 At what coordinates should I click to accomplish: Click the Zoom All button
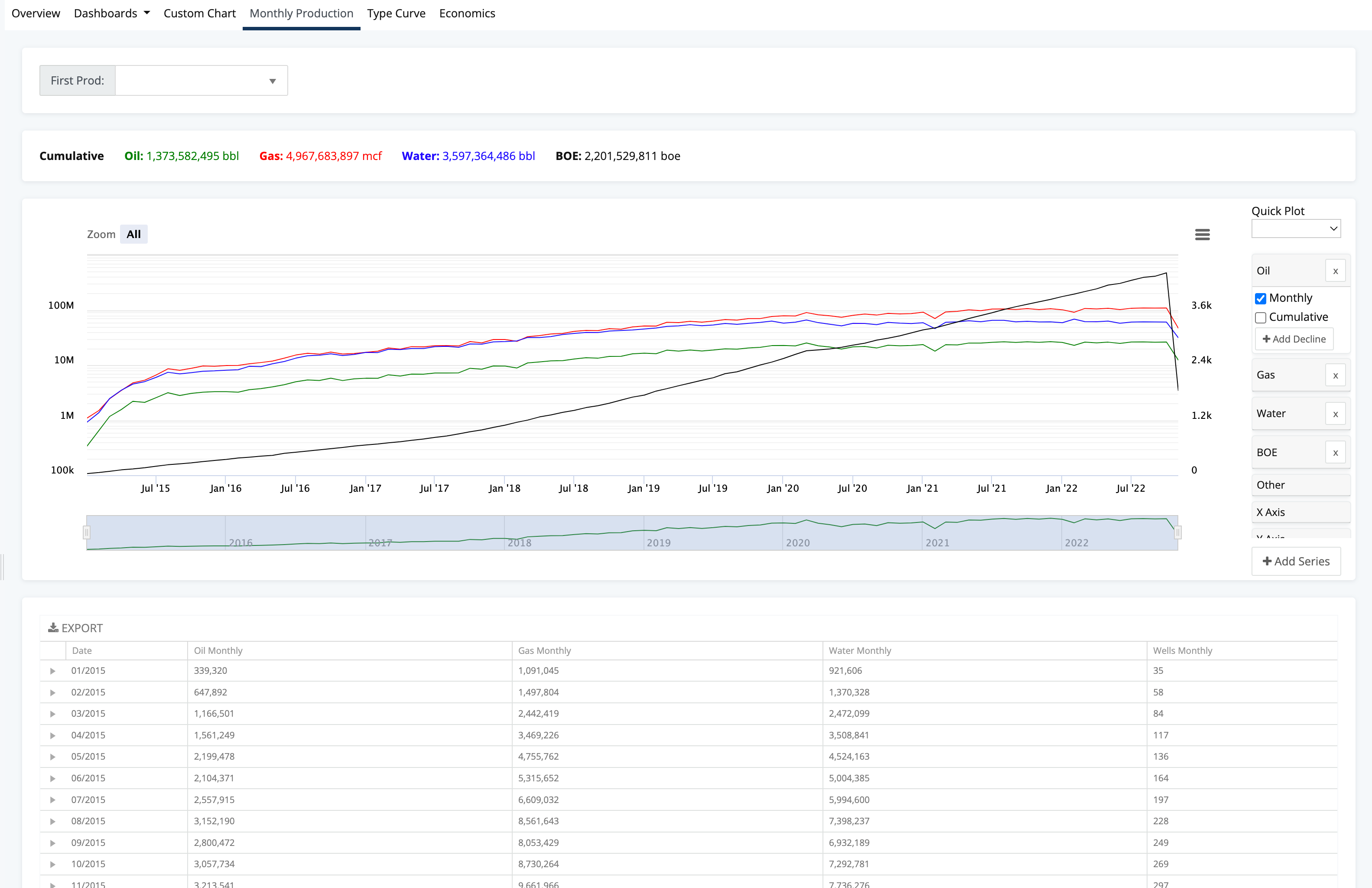(x=133, y=234)
